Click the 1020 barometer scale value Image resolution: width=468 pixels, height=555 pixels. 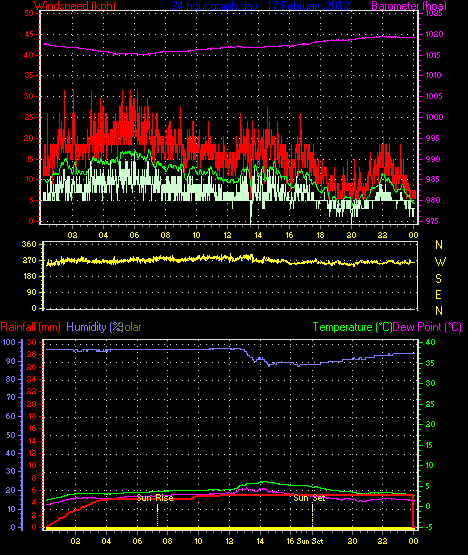[x=434, y=34]
